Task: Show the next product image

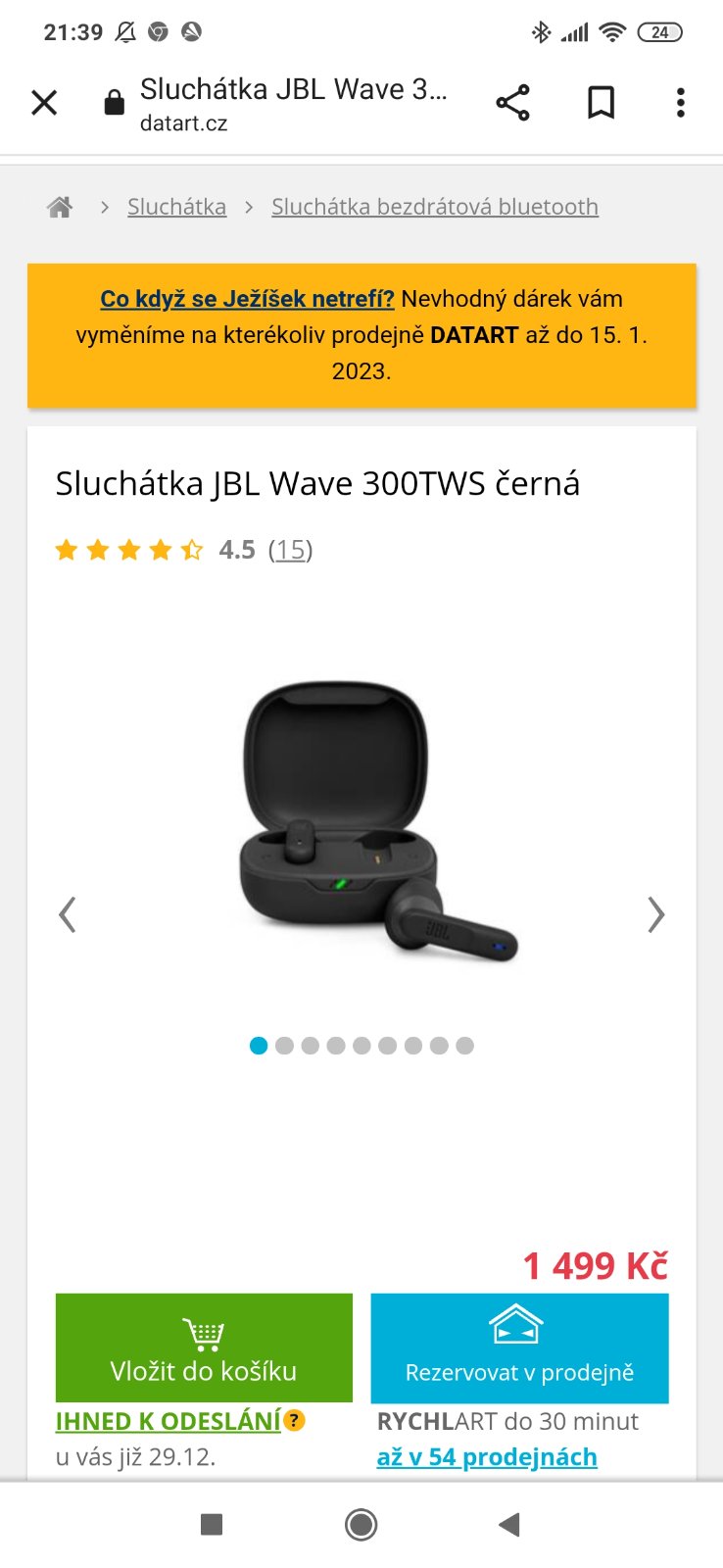Action: [655, 914]
